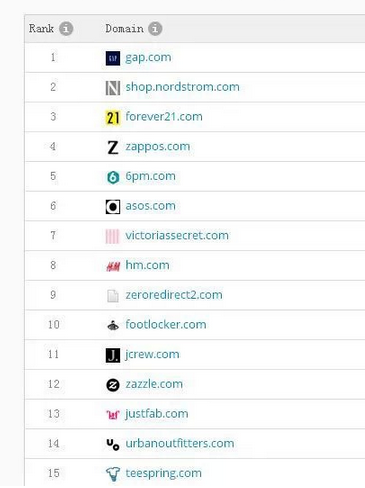This screenshot has height=488, width=365.
Task: Follow the footlocker.com link
Action: (166, 325)
